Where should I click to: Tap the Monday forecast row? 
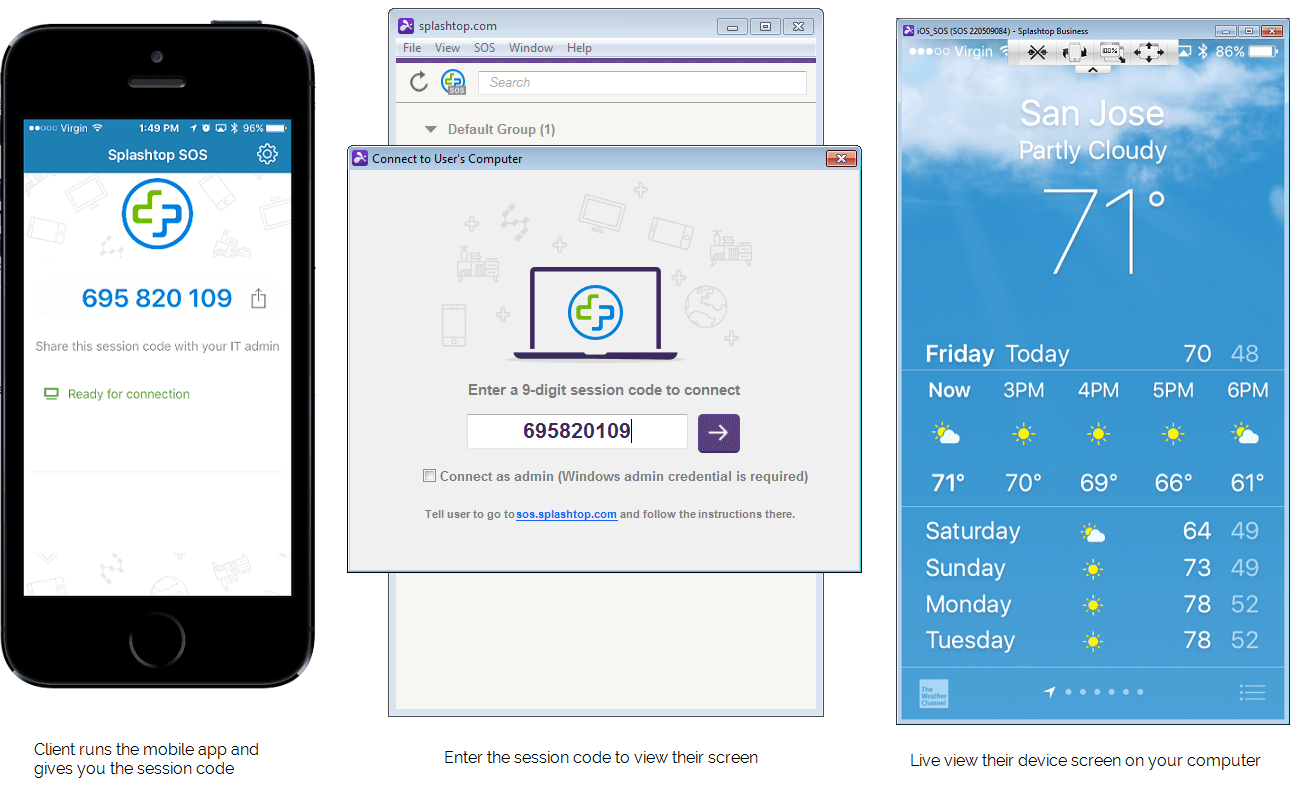coord(1092,604)
